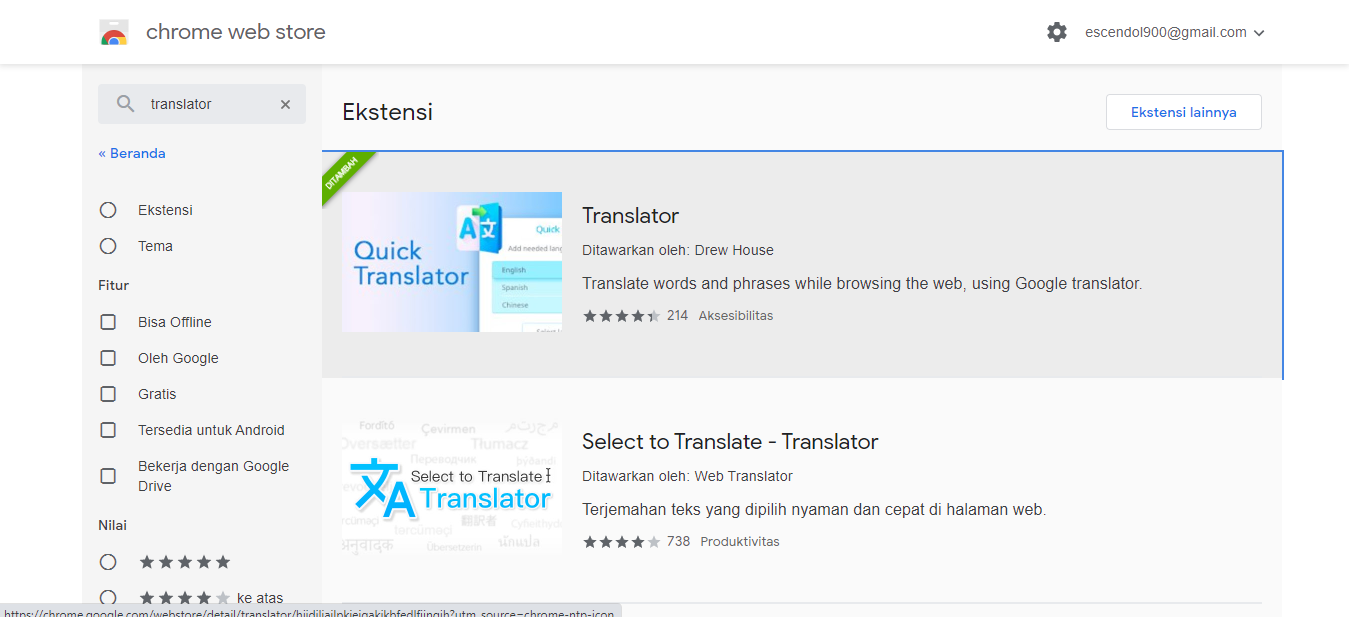The width and height of the screenshot is (1349, 617).
Task: Select four stars ke atas radio button
Action: (x=108, y=598)
